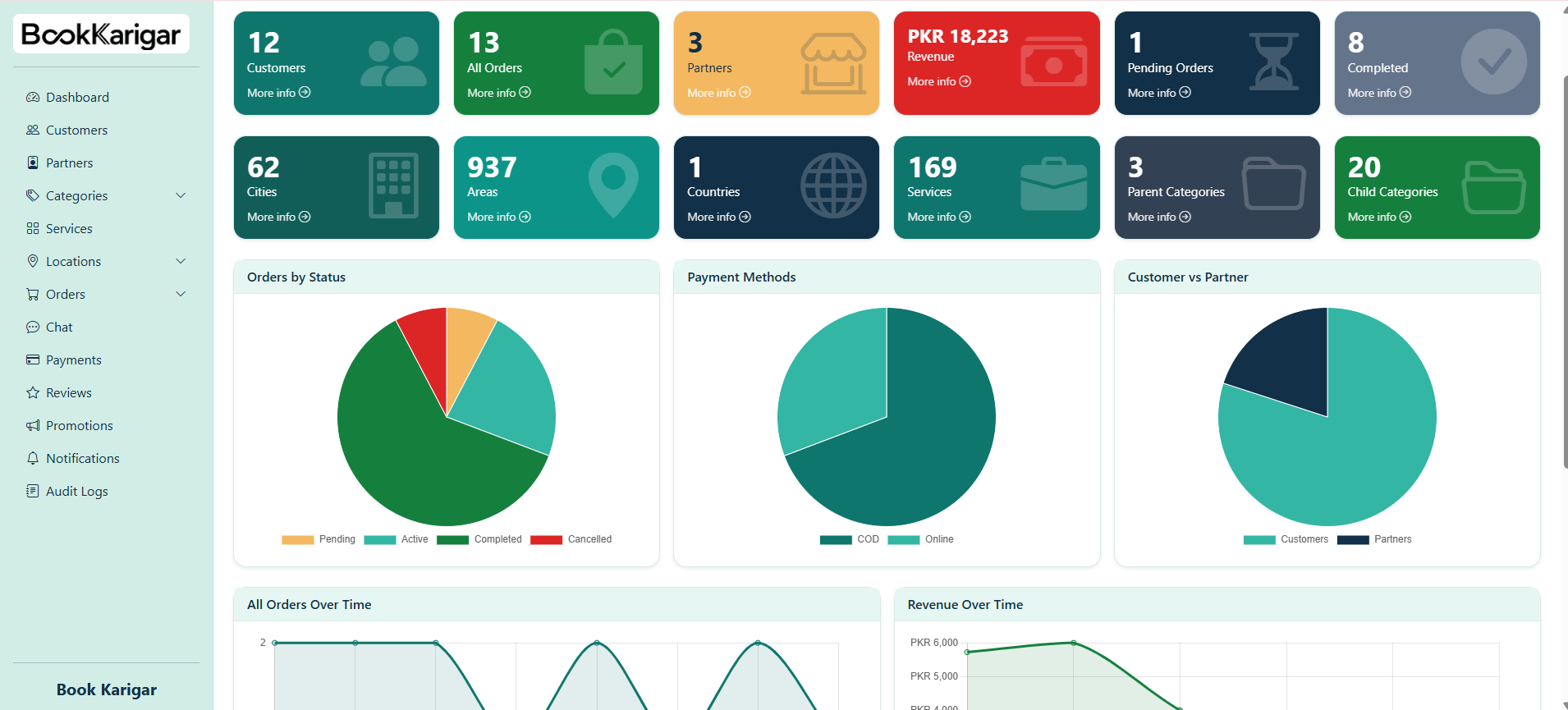This screenshot has height=710, width=1568.
Task: Select the Chat menu item
Action: [107, 327]
